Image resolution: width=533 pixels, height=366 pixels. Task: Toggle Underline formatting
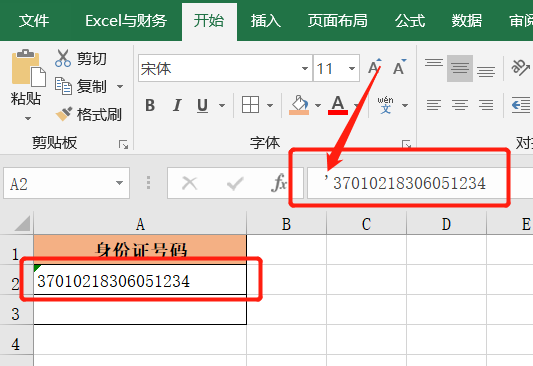pos(202,105)
